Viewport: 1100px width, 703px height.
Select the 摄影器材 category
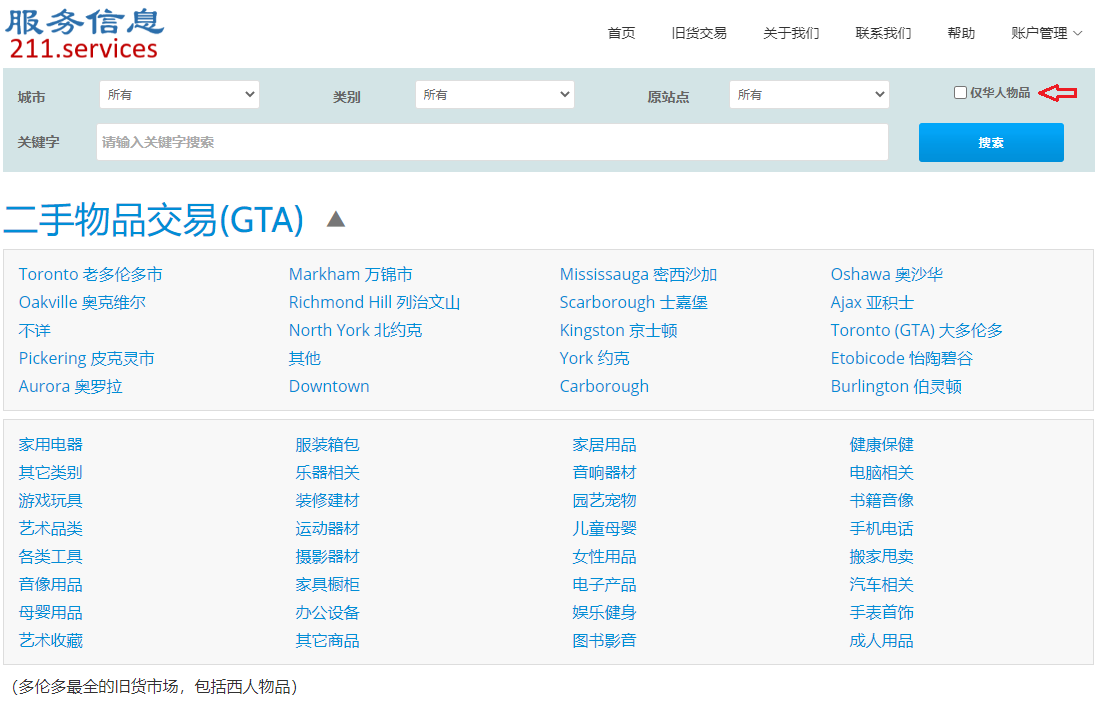[327, 556]
